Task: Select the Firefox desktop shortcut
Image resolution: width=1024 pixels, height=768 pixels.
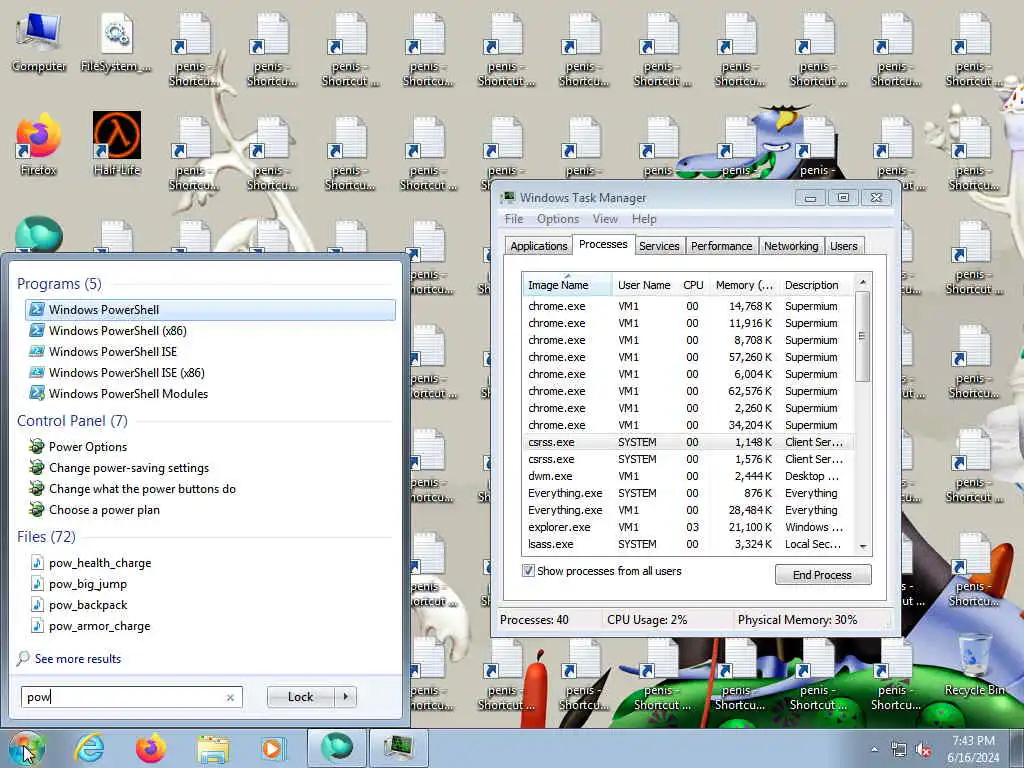Action: point(38,144)
